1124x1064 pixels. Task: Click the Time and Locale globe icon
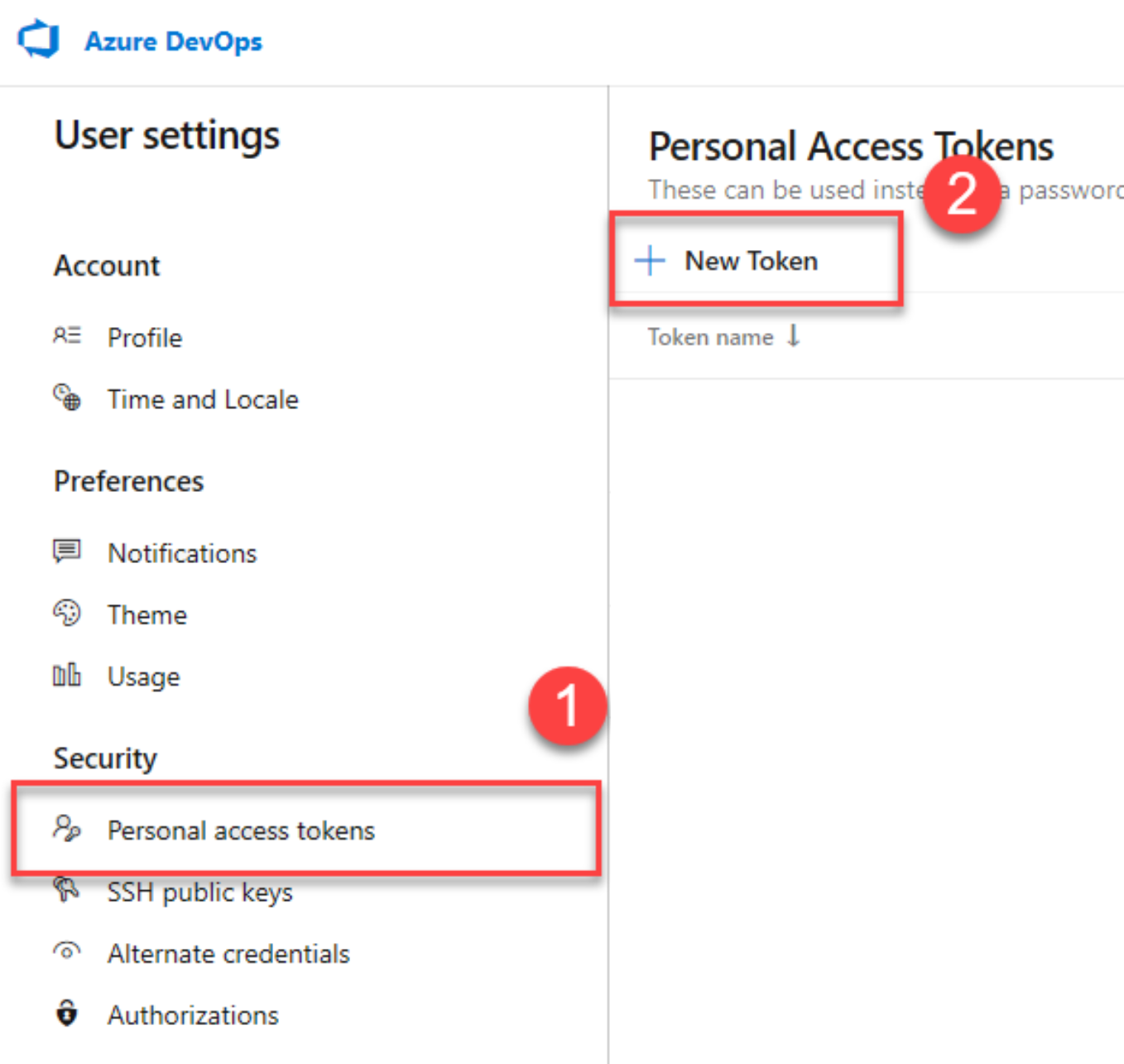tap(65, 398)
